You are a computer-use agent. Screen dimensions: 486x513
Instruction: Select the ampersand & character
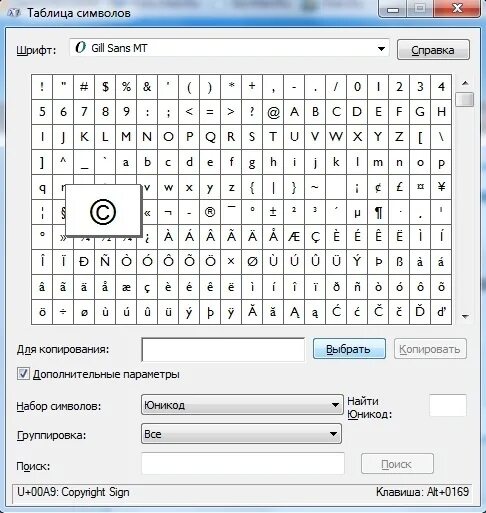[147, 87]
